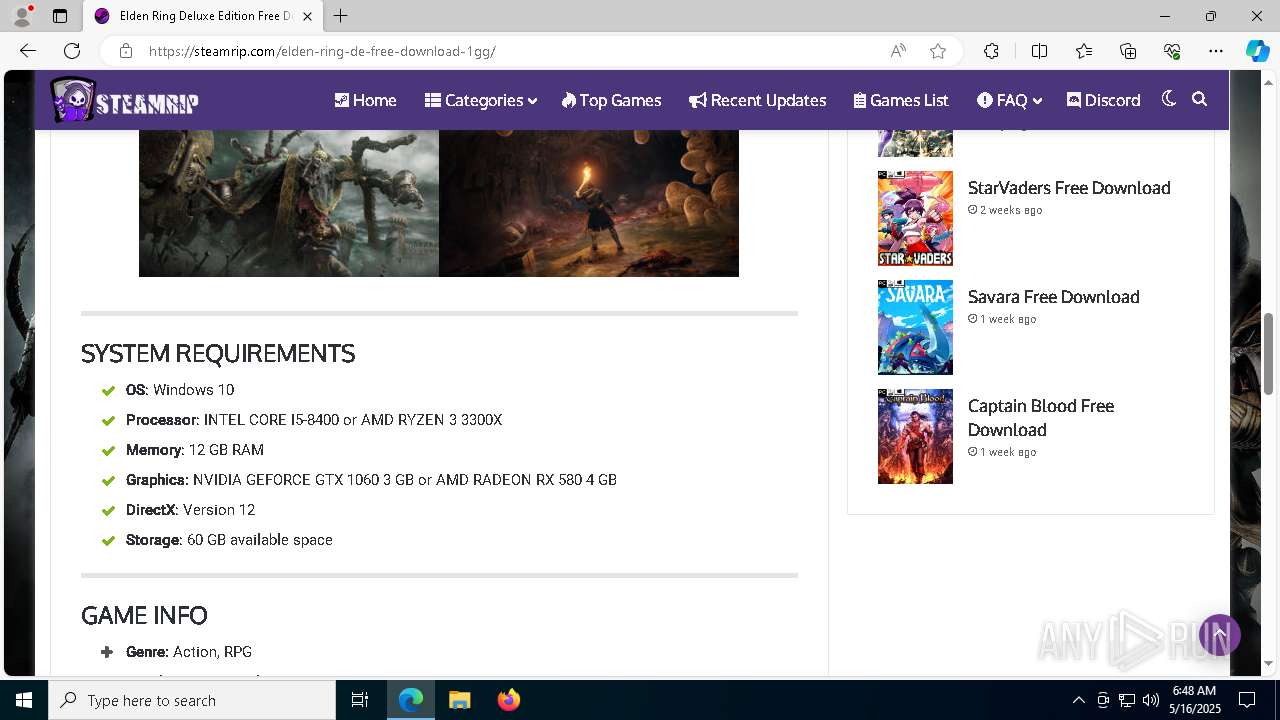Click the SYSTEM REQUIREMENTS heading
The width and height of the screenshot is (1280, 720).
(218, 353)
